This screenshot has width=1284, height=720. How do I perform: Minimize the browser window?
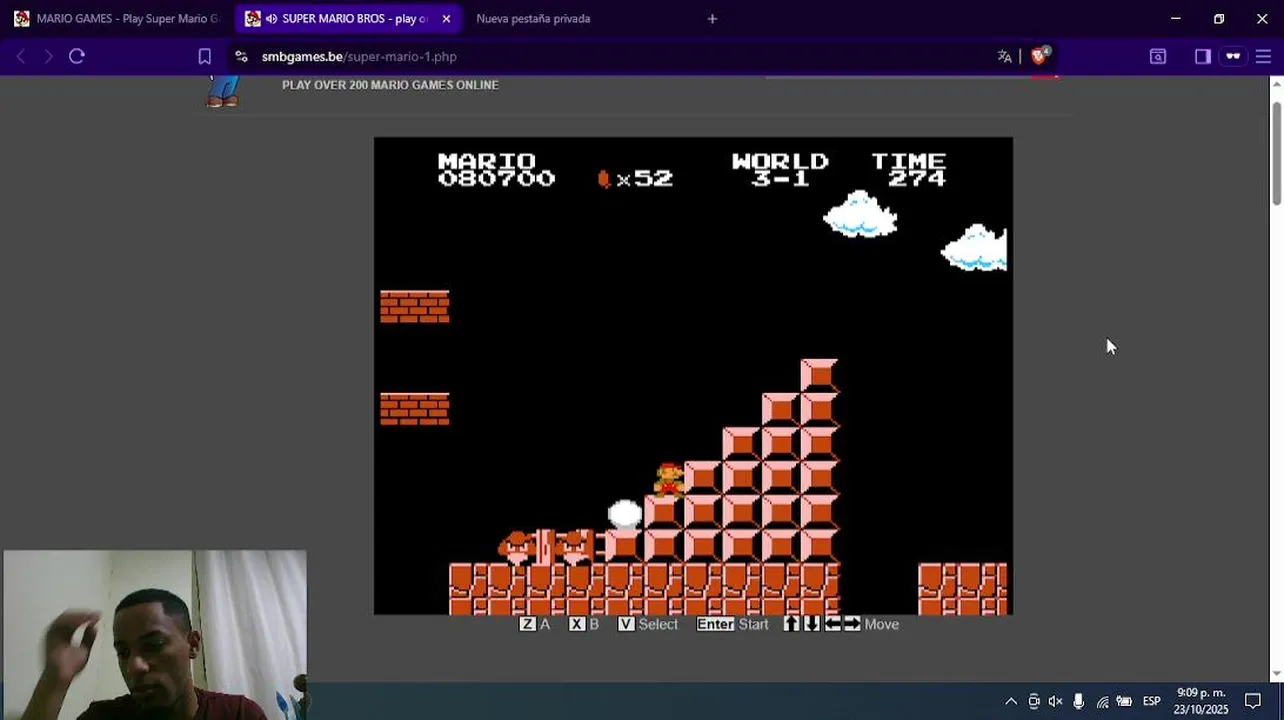pyautogui.click(x=1176, y=18)
